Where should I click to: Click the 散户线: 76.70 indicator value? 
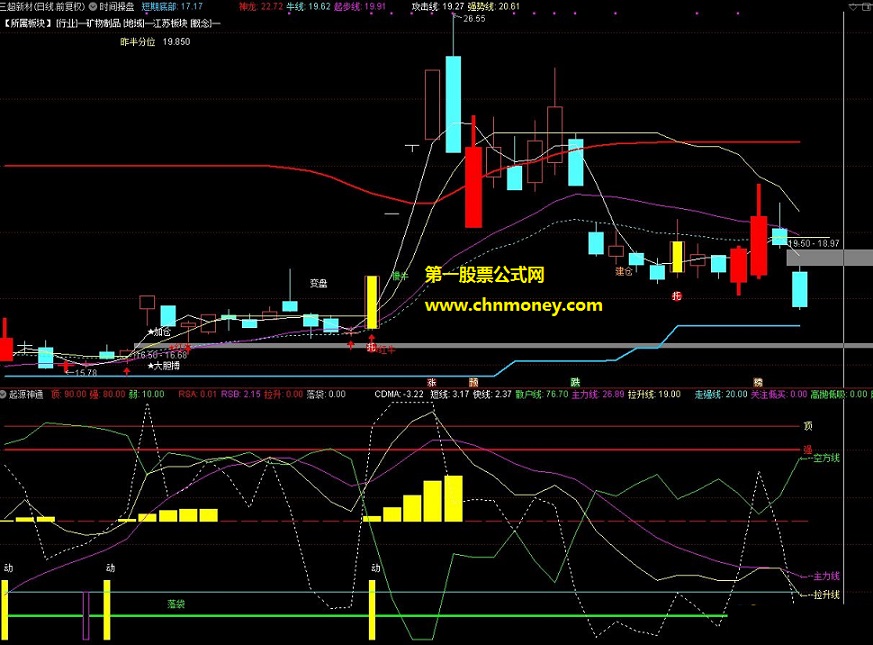click(x=542, y=394)
